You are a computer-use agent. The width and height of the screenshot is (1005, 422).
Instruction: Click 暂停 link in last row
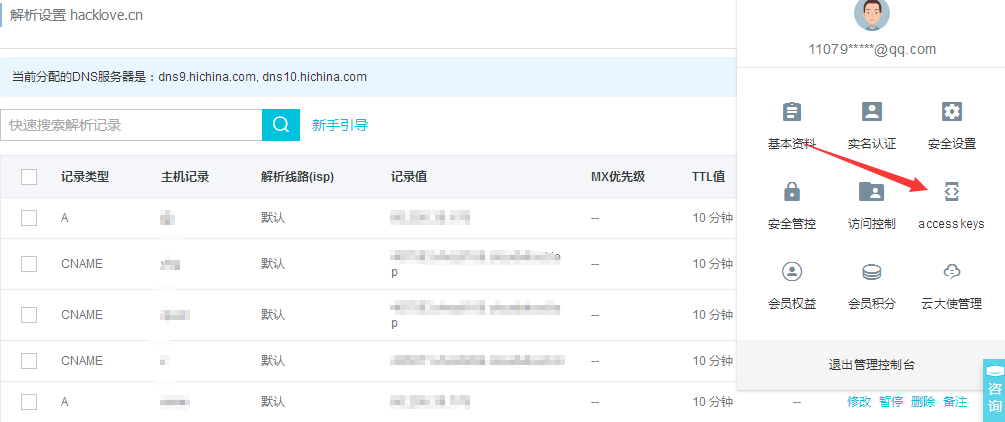point(891,402)
